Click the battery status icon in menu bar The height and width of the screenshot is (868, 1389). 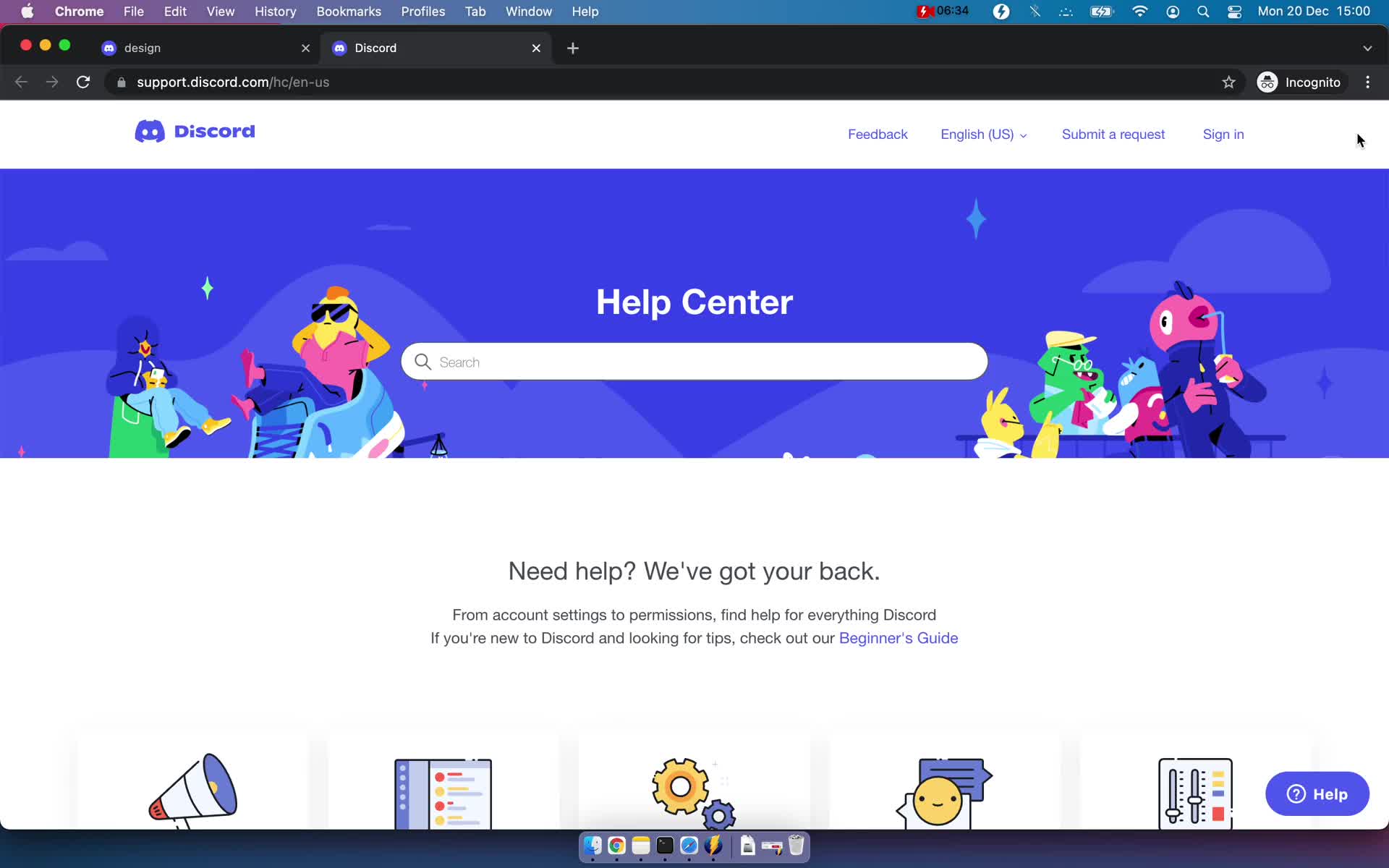[x=1102, y=12]
